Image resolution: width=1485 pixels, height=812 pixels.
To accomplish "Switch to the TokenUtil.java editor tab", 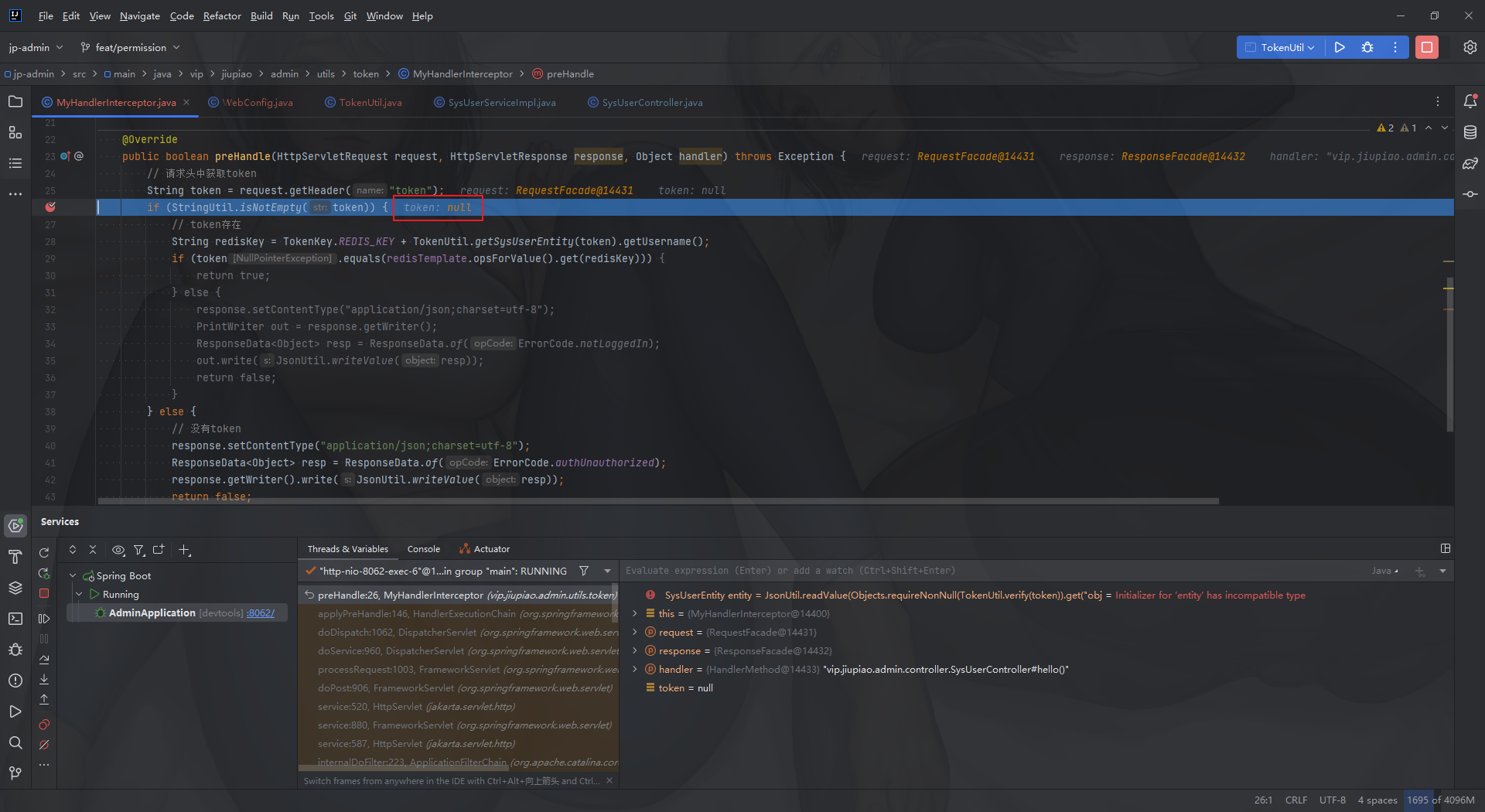I will (362, 102).
